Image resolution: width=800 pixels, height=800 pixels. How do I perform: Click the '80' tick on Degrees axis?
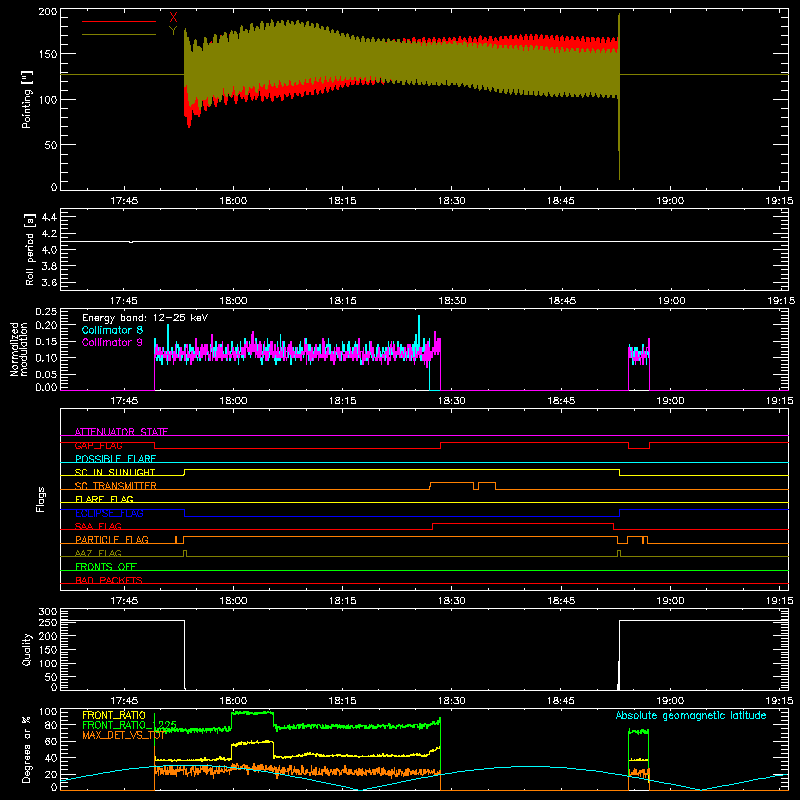(x=51, y=725)
